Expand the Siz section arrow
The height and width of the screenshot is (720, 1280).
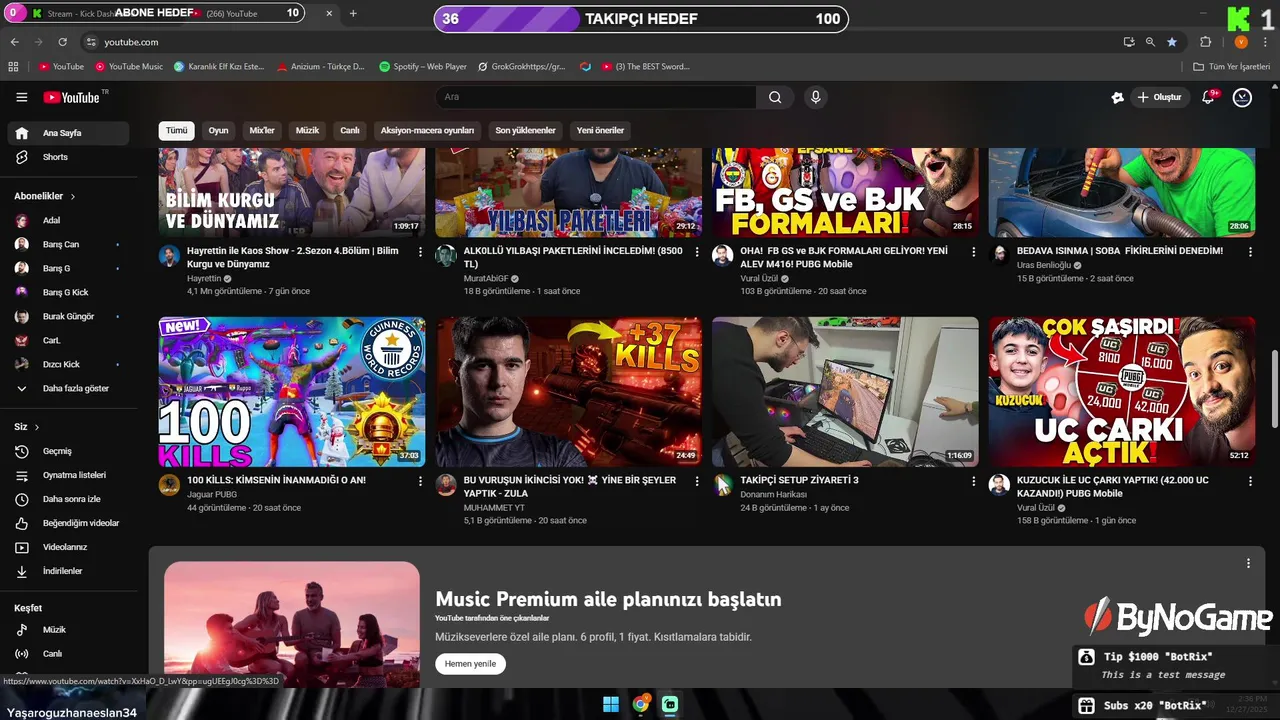pyautogui.click(x=37, y=427)
